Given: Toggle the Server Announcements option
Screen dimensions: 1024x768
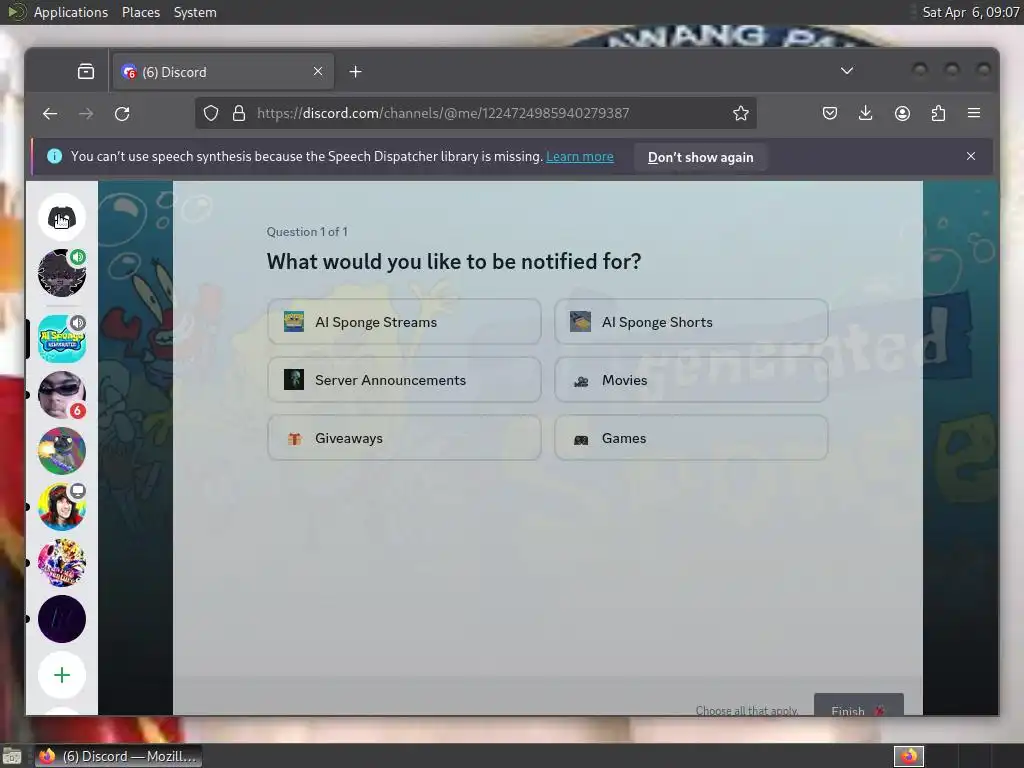Looking at the screenshot, I should click(404, 380).
